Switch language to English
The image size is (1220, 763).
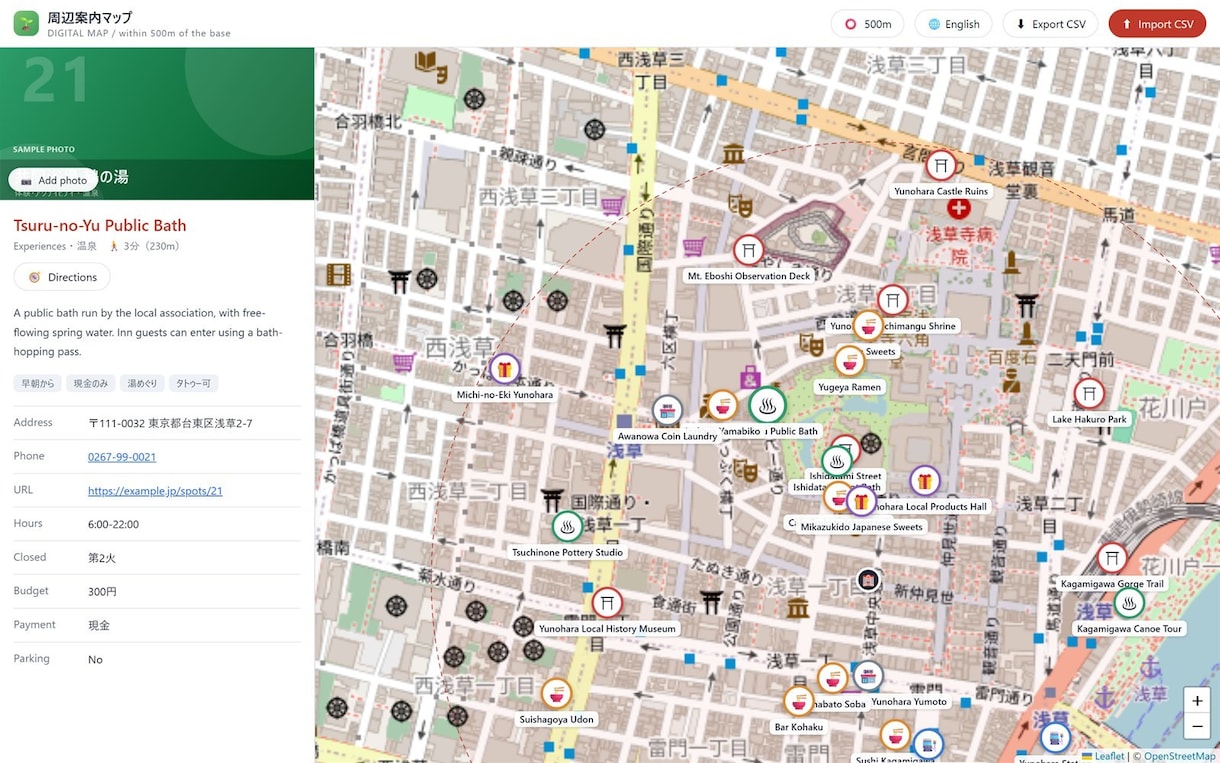[953, 24]
